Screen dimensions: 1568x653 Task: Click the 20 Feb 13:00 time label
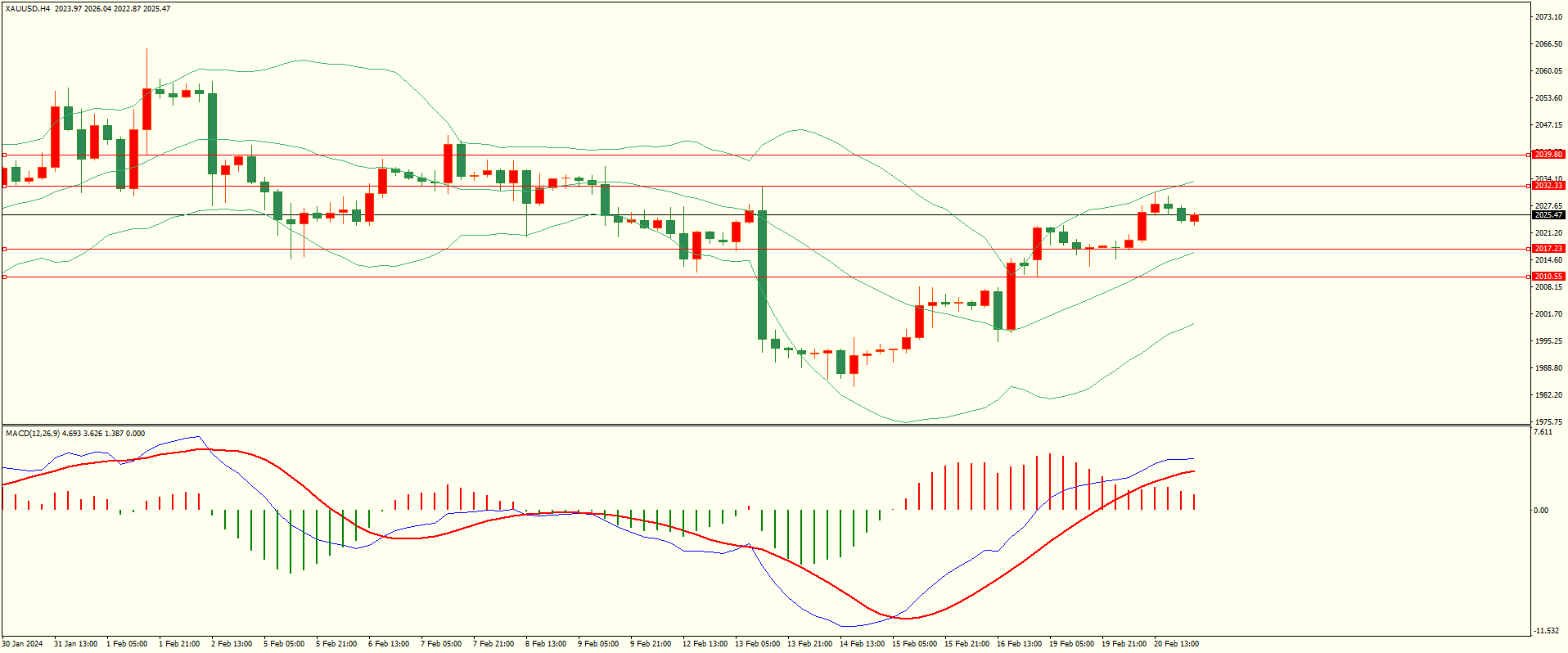pyautogui.click(x=1176, y=644)
